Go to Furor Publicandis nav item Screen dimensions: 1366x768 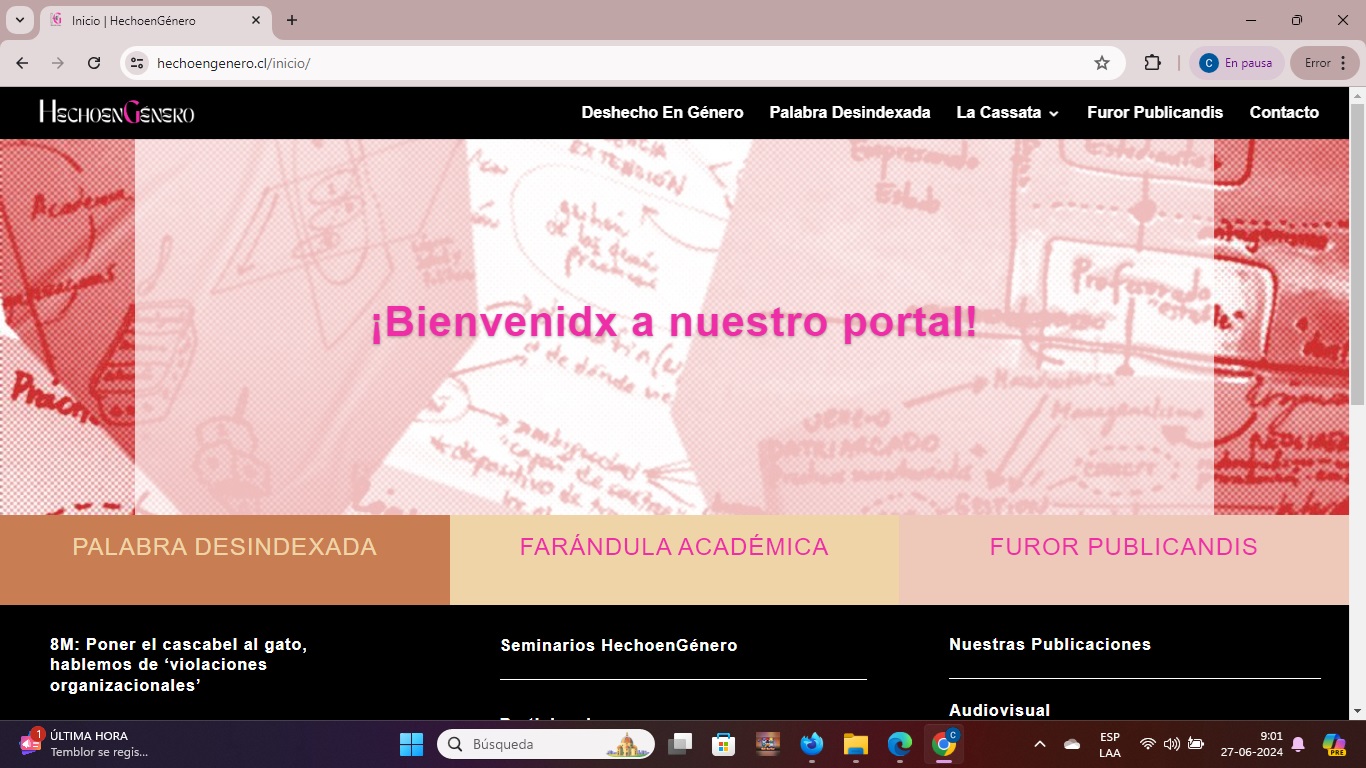[1155, 112]
